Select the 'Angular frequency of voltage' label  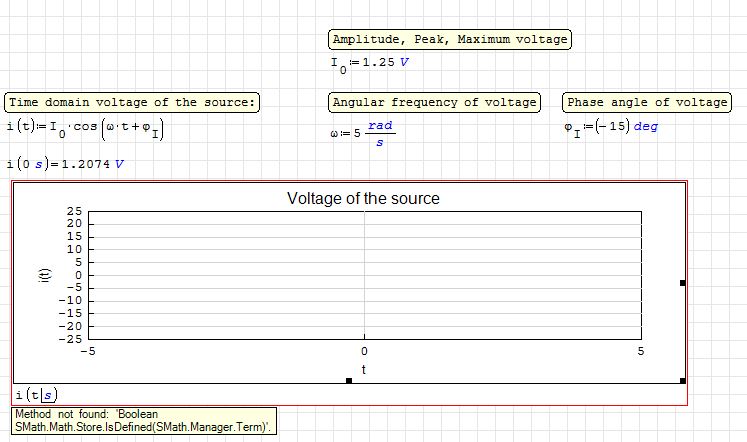(434, 102)
